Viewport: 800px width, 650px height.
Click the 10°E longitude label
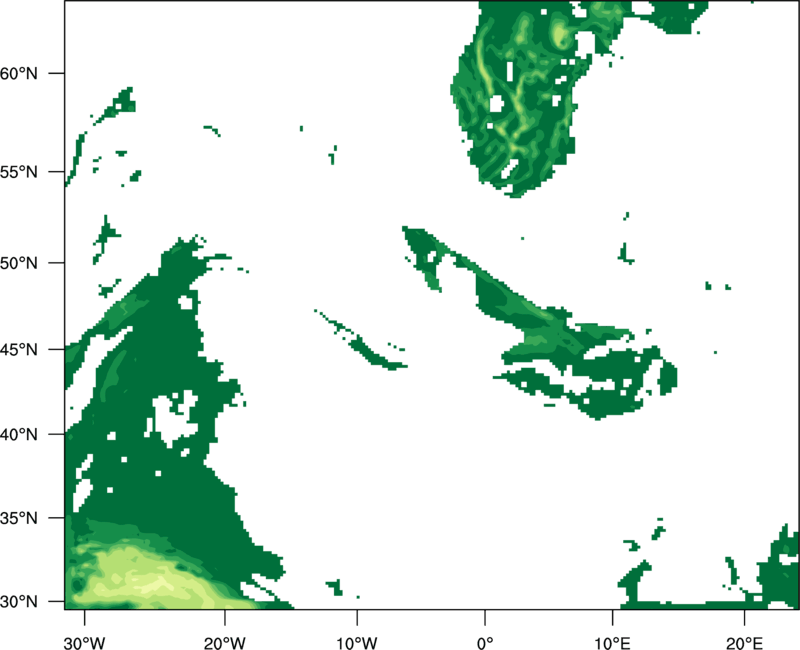(x=612, y=643)
